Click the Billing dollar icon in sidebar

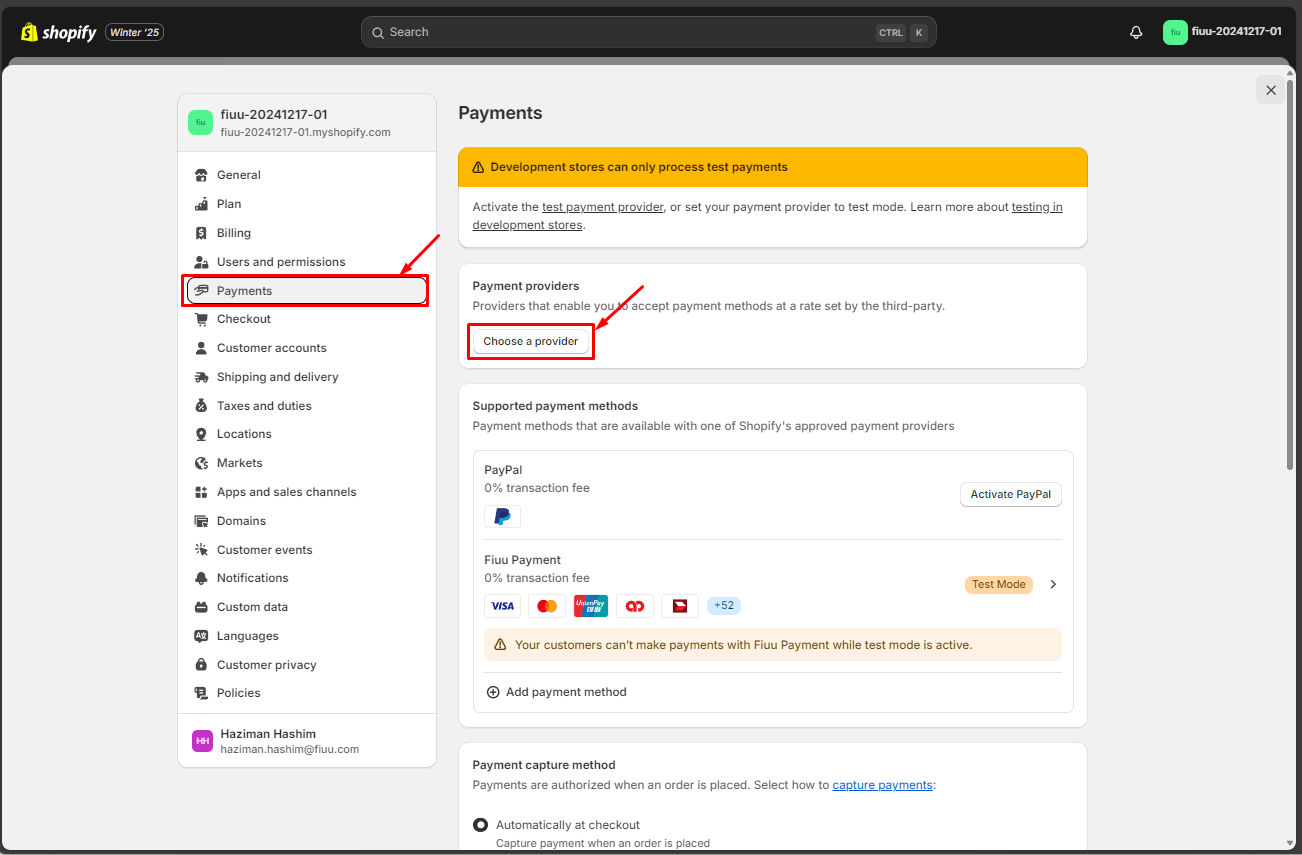click(x=200, y=233)
